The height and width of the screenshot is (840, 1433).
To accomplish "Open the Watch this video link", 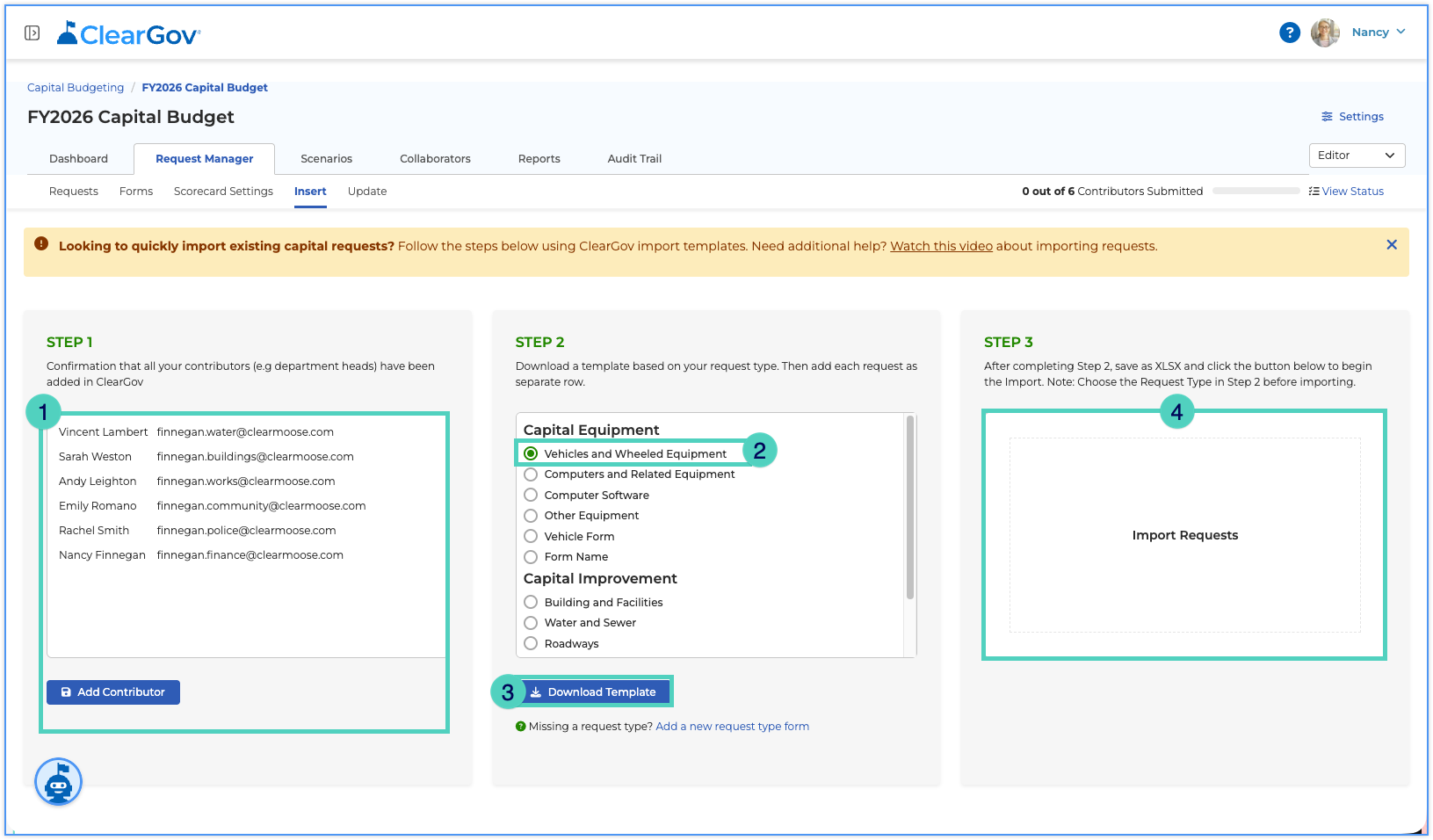I will coord(941,246).
